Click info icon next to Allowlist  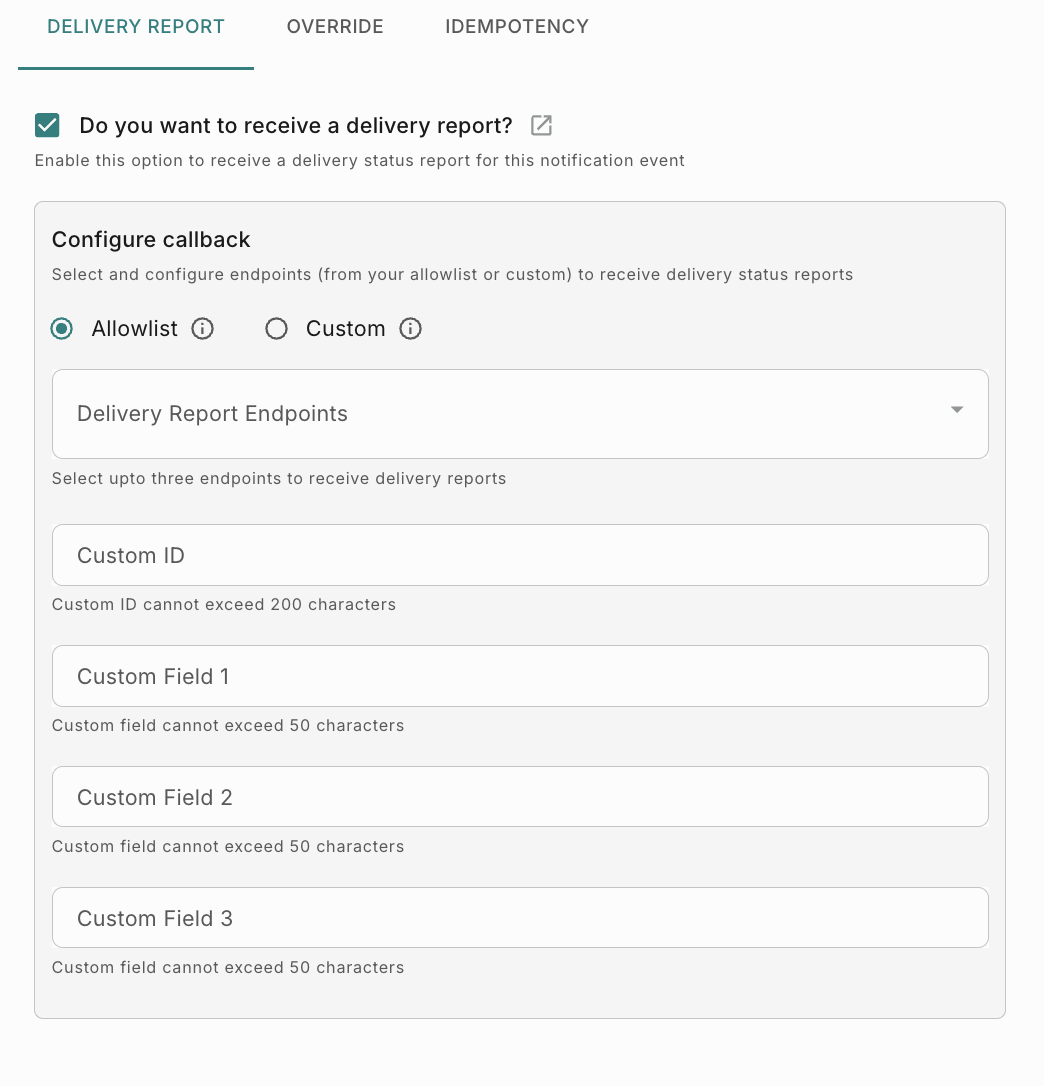203,329
